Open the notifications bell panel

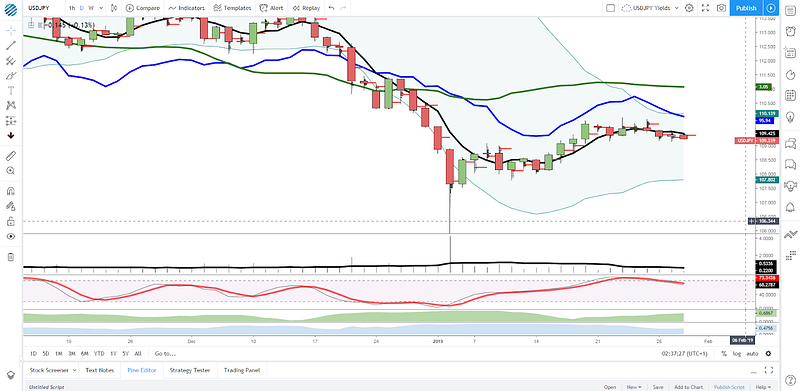click(x=790, y=206)
